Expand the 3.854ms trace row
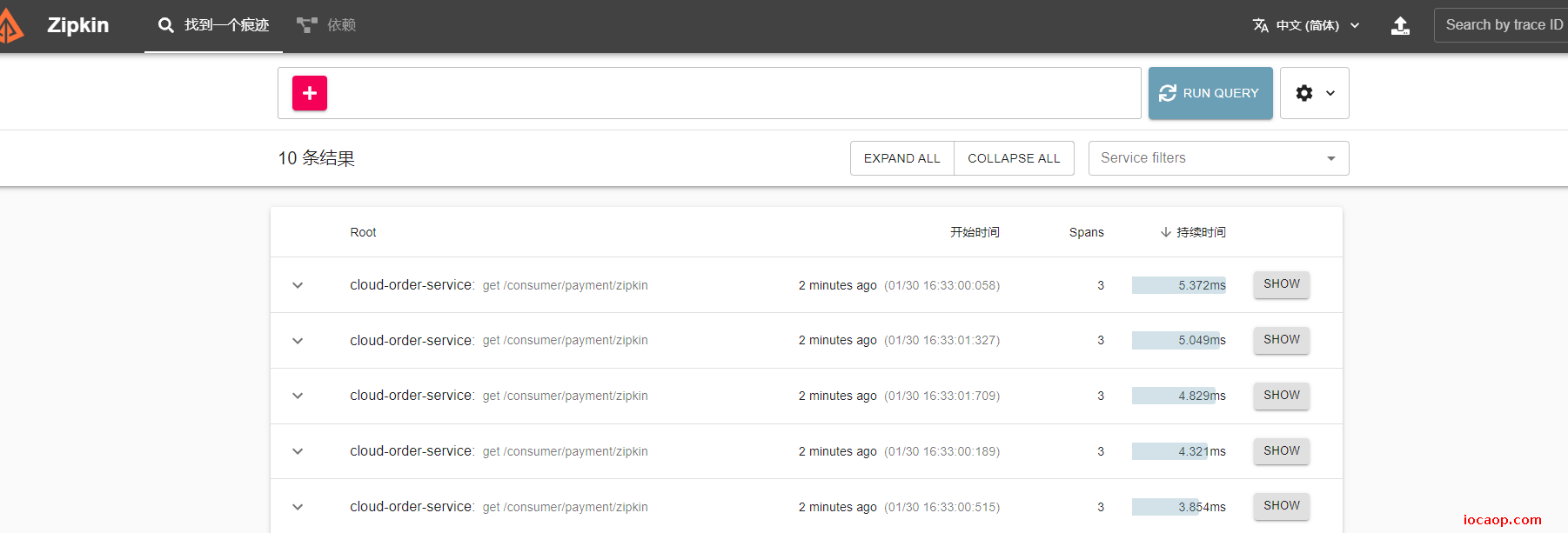Viewport: 1568px width, 533px height. coord(298,507)
